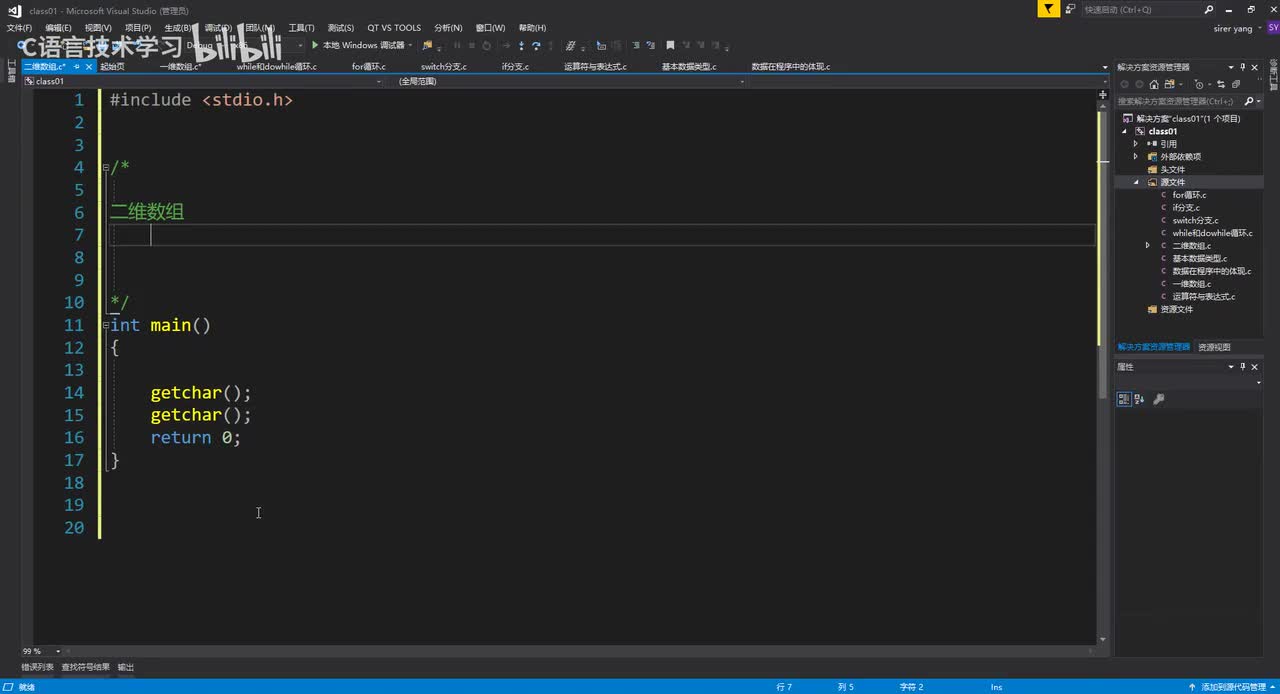Click the SY account avatar
The image size is (1280, 694).
pyautogui.click(x=1273, y=28)
